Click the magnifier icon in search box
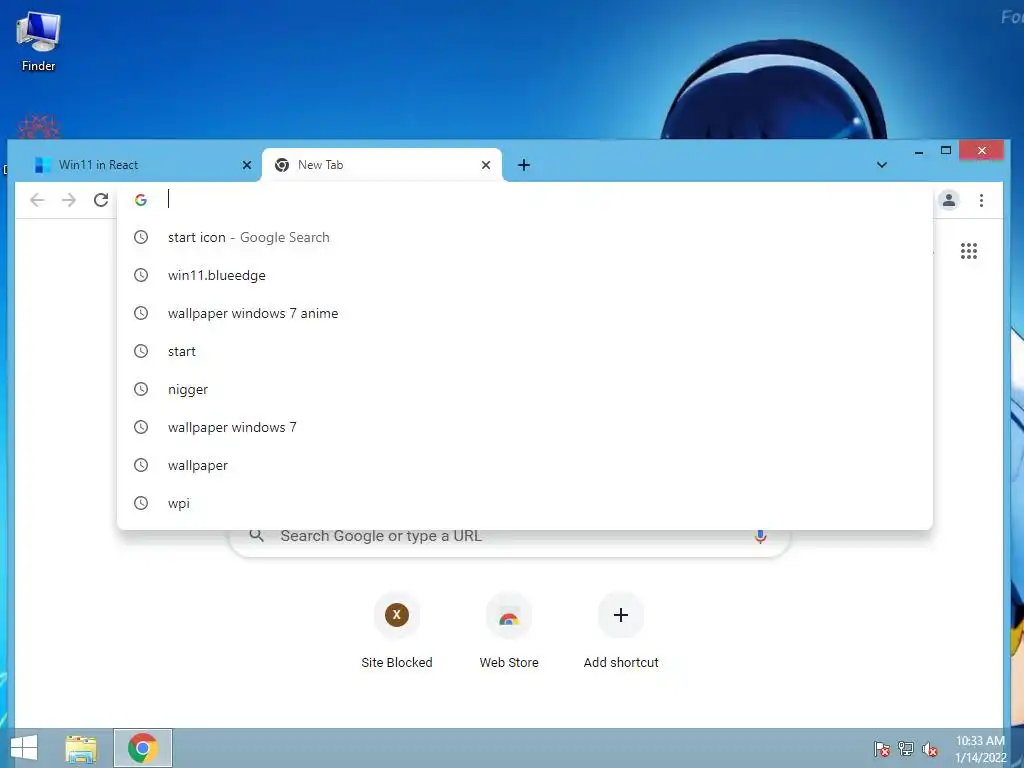Screen dimensions: 1024x768 coord(257,536)
